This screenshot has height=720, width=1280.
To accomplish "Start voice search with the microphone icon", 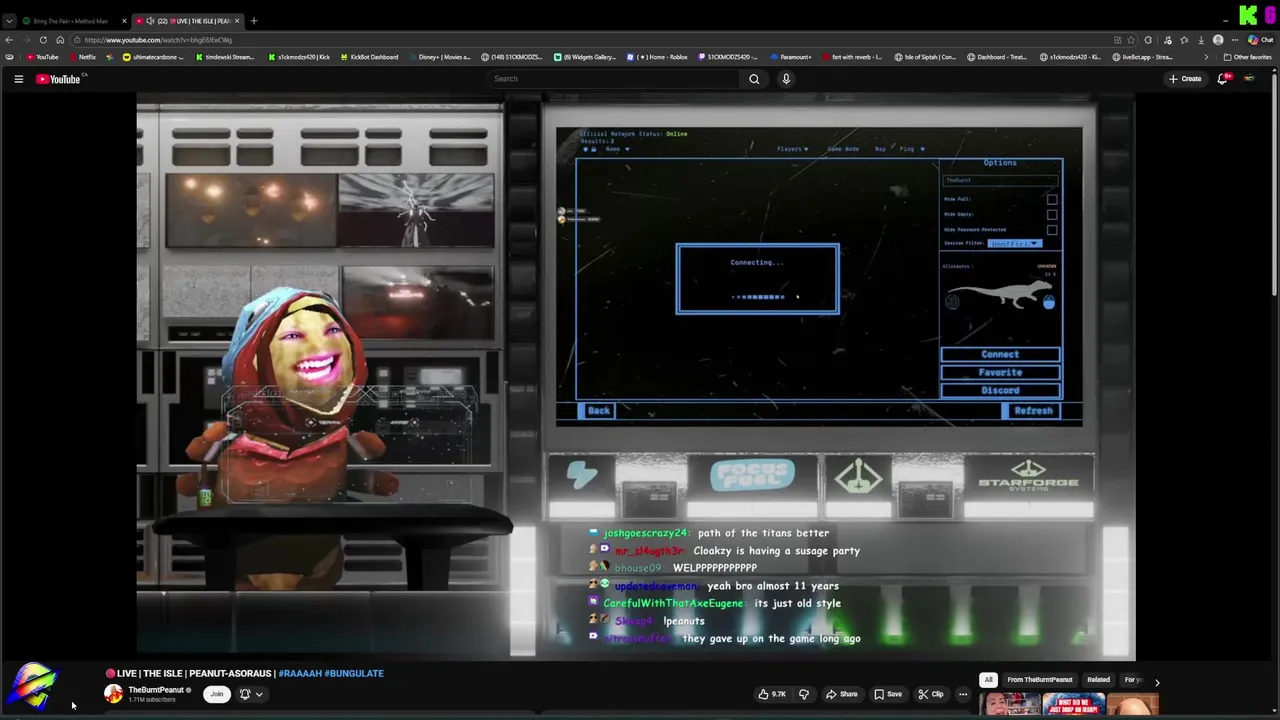I will (x=786, y=79).
